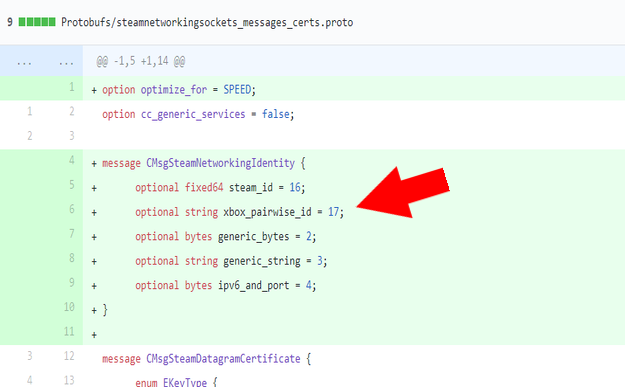The image size is (625, 387).
Task: Click the SPEED constant in line 1
Action: click(237, 90)
